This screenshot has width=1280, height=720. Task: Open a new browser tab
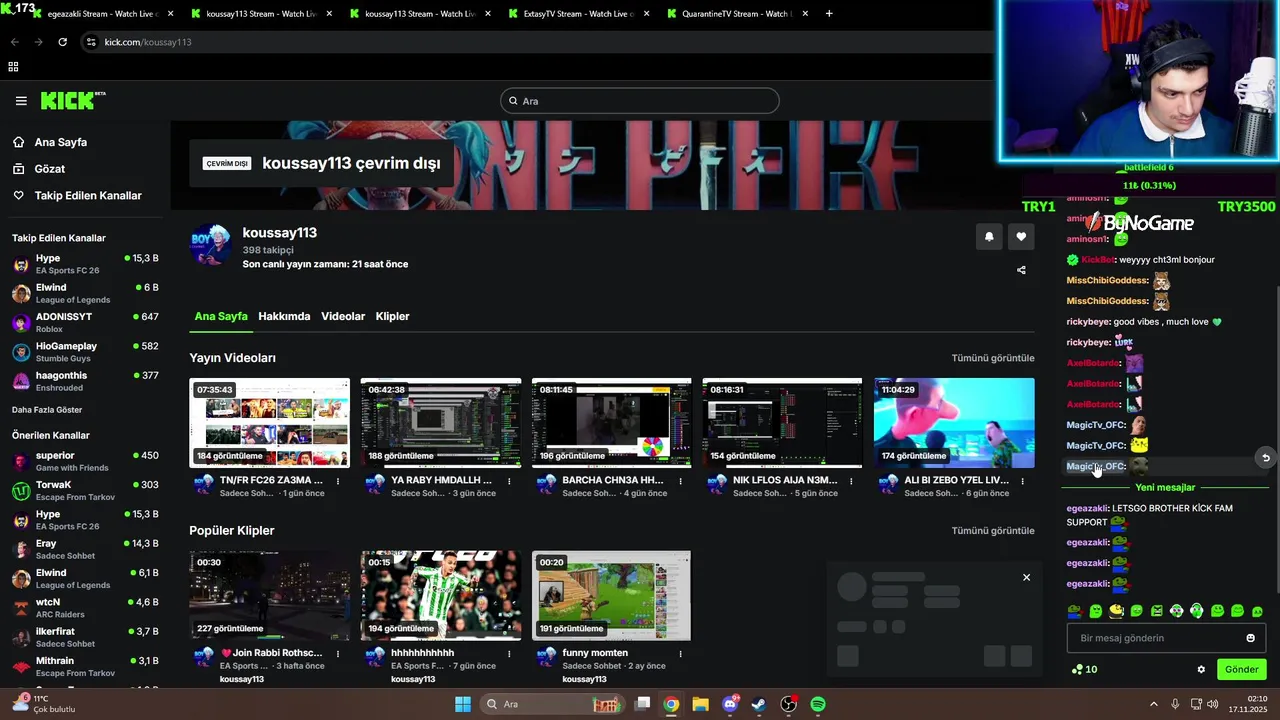[829, 14]
